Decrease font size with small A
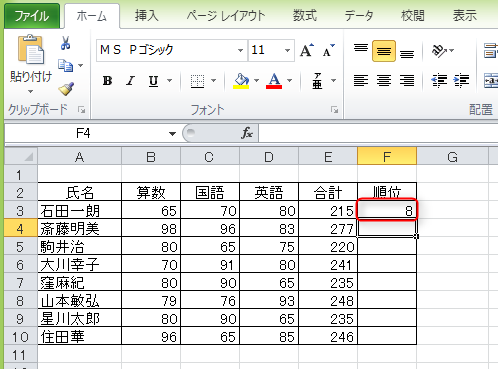The image size is (498, 369). point(328,50)
